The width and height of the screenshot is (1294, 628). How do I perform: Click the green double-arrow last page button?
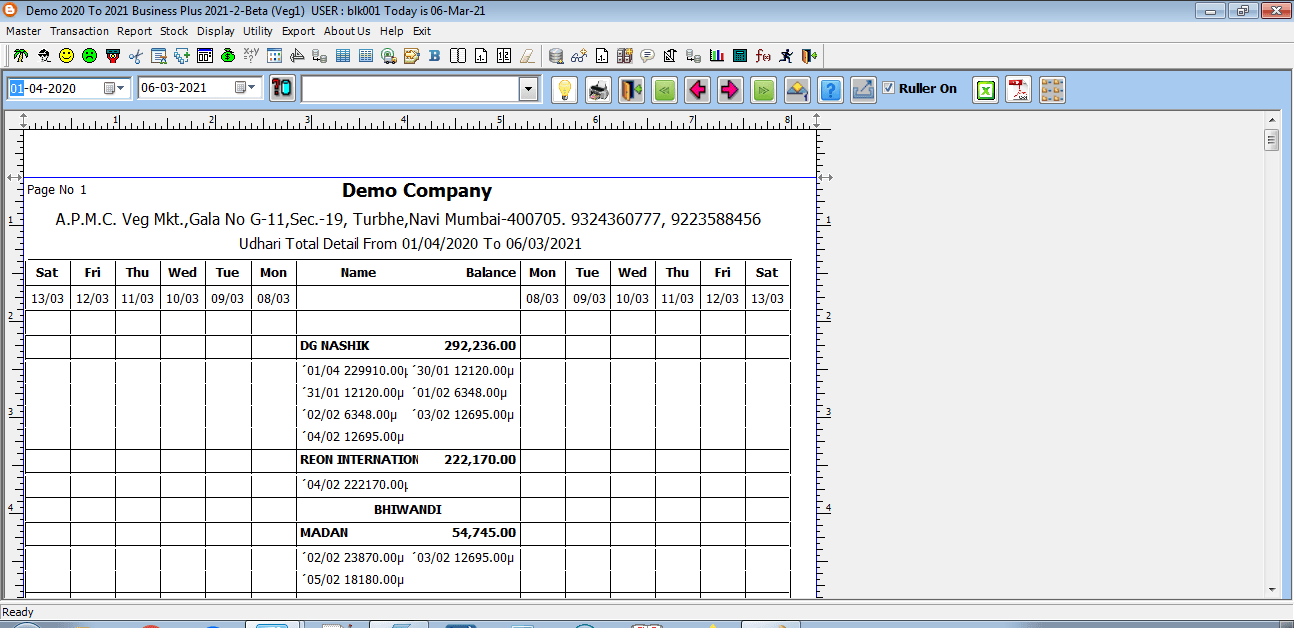pos(763,90)
